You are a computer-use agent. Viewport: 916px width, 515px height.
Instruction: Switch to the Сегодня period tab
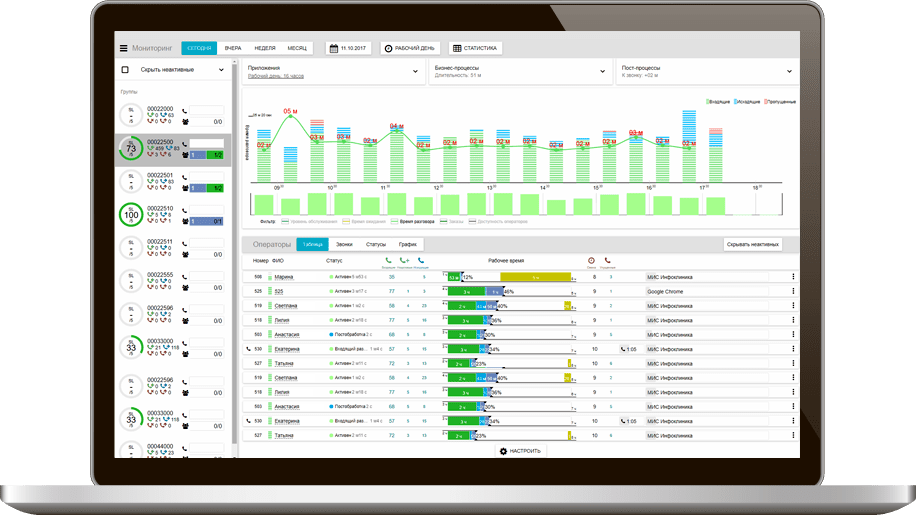[199, 48]
